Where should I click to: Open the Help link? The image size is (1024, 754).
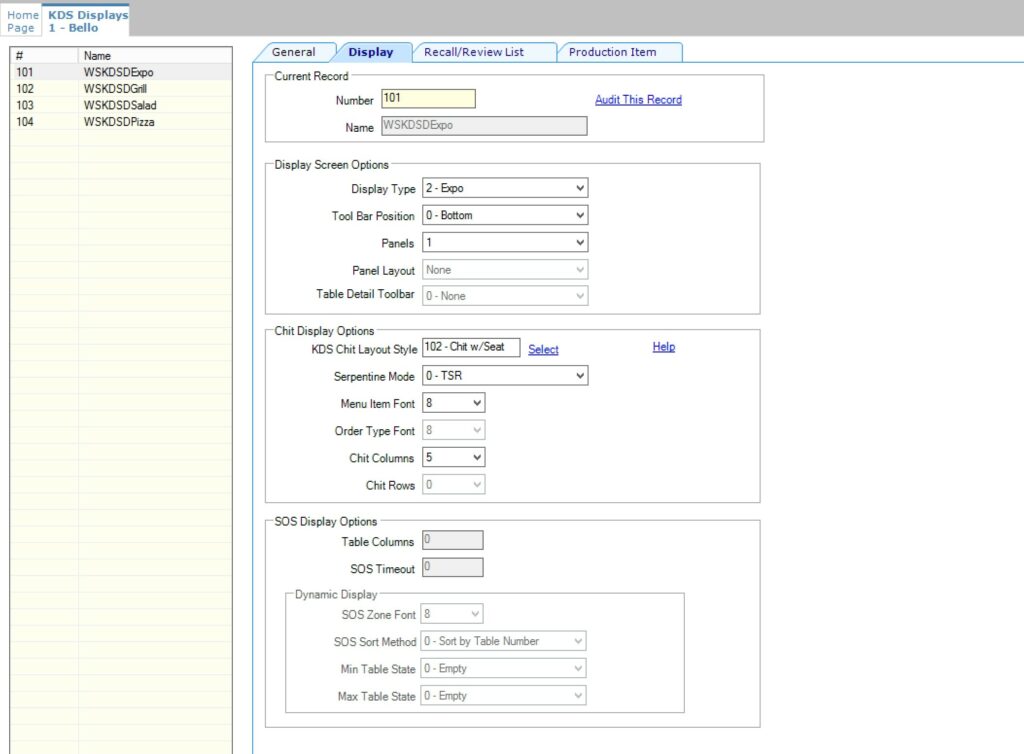pyautogui.click(x=664, y=347)
